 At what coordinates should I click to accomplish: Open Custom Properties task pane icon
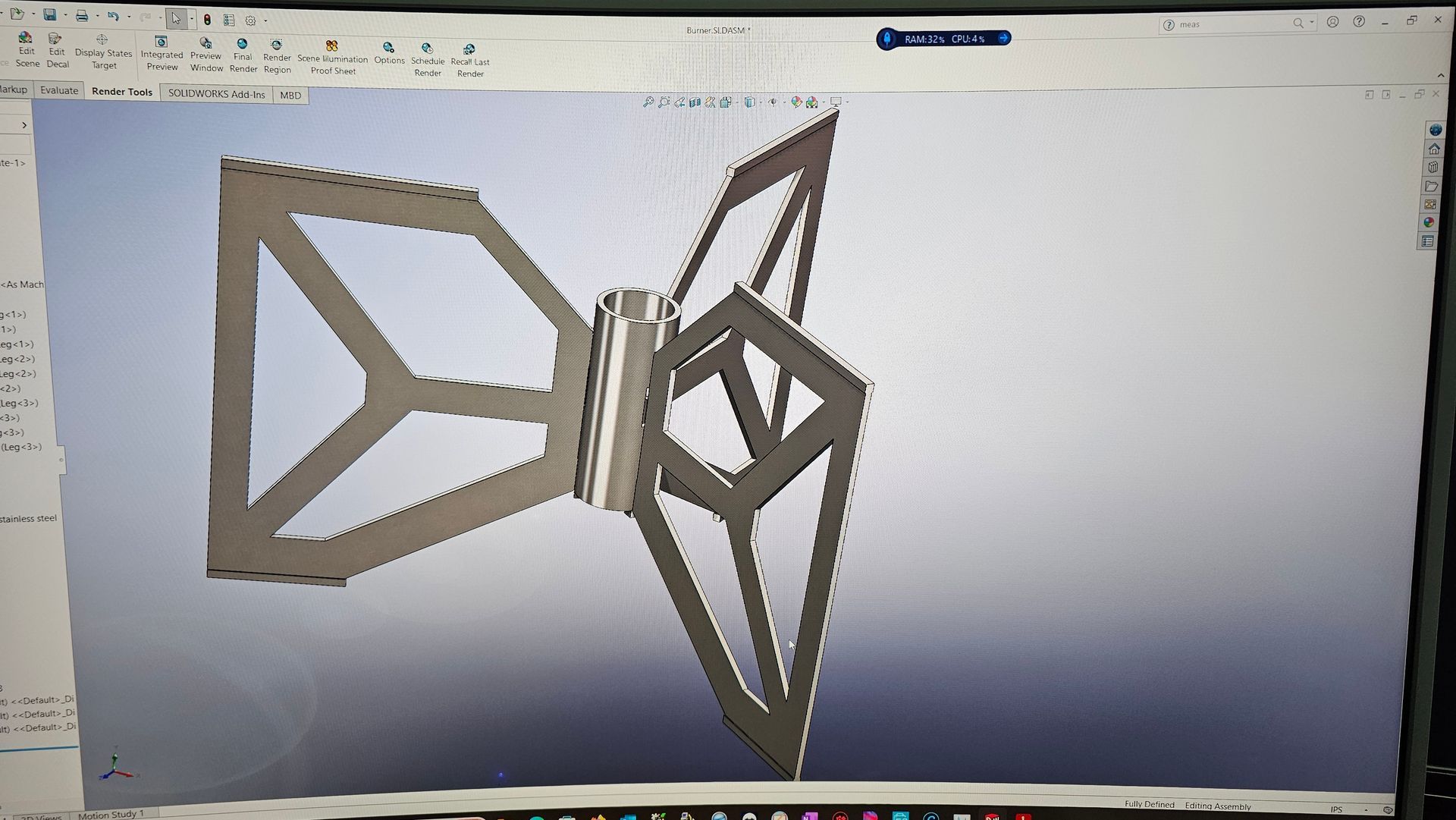click(1427, 241)
